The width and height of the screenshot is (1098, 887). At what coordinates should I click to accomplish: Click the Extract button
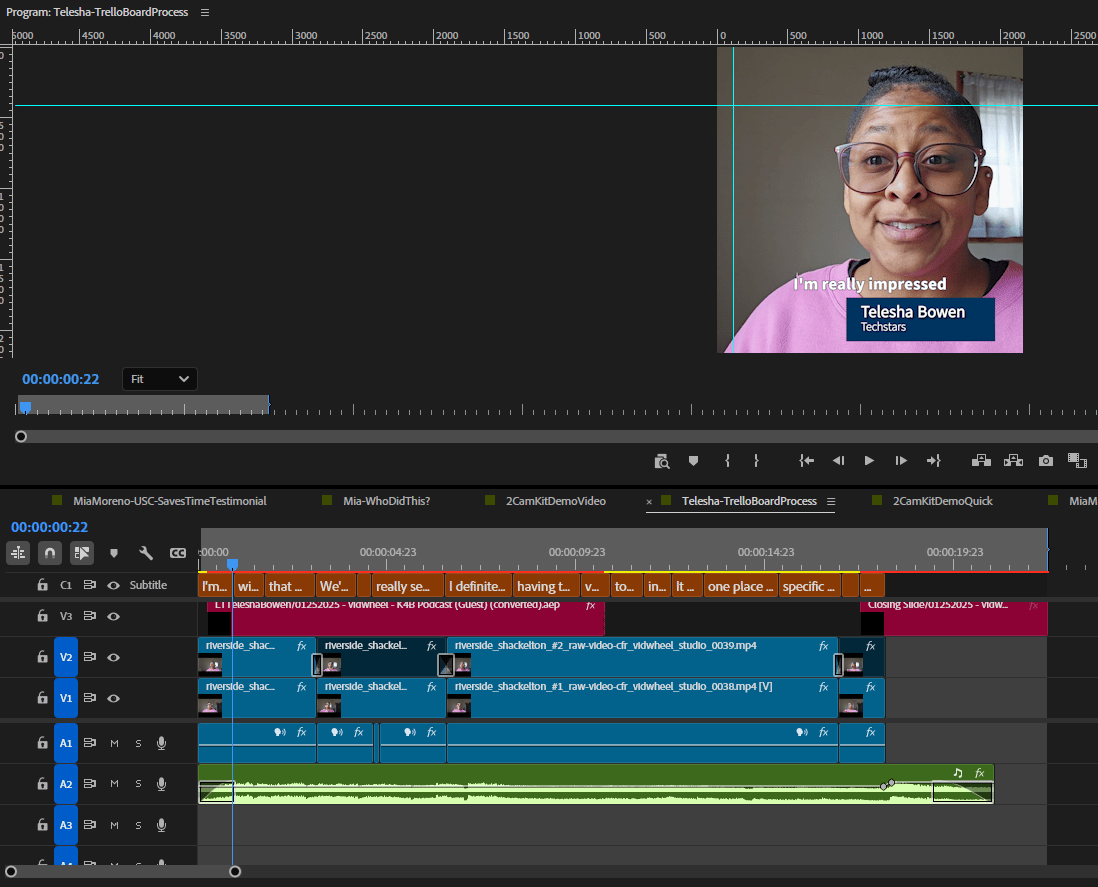[1013, 461]
